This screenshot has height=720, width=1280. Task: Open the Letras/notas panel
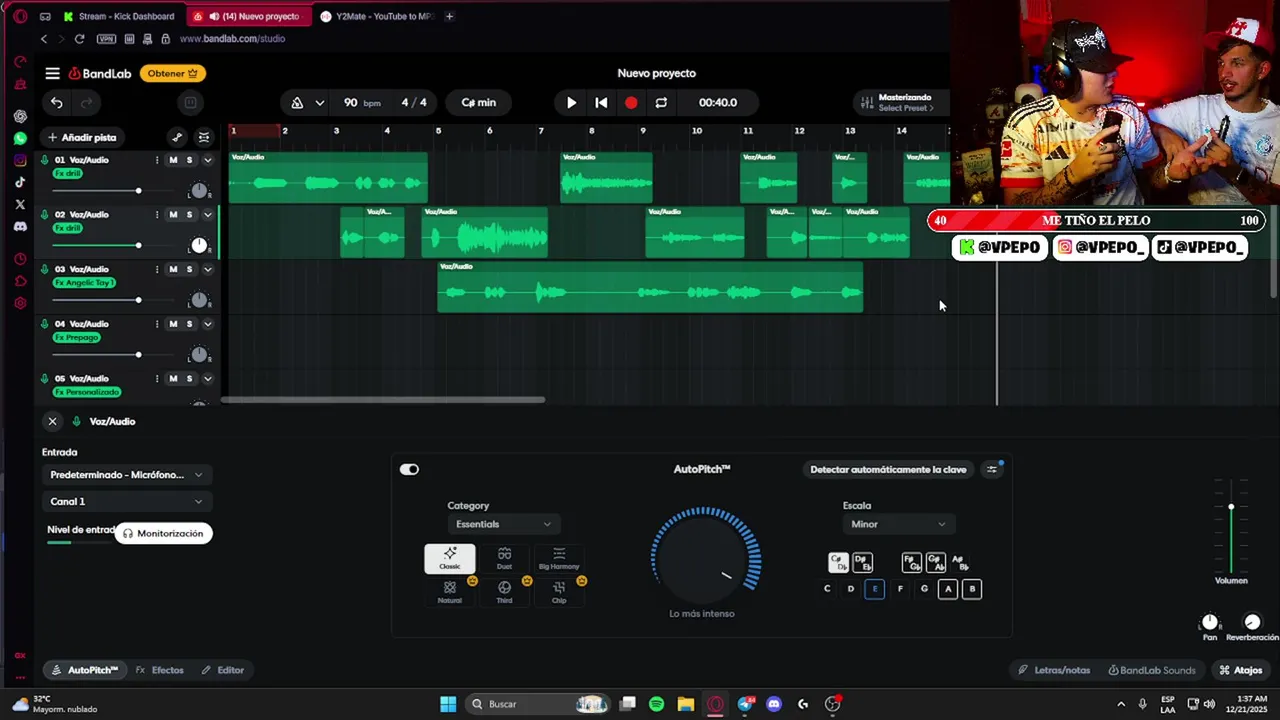pos(1054,670)
